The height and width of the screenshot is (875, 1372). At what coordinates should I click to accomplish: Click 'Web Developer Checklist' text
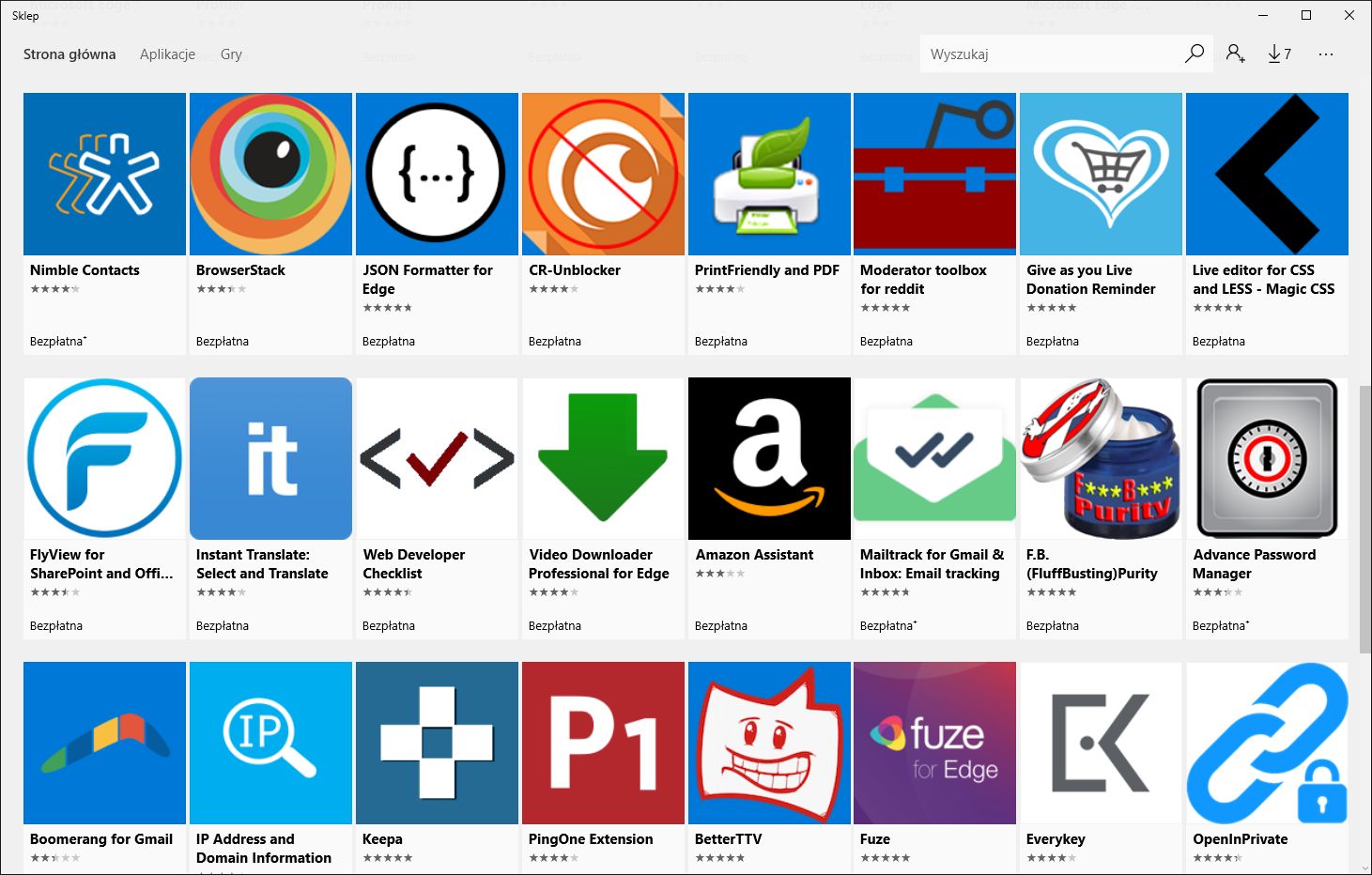414,563
